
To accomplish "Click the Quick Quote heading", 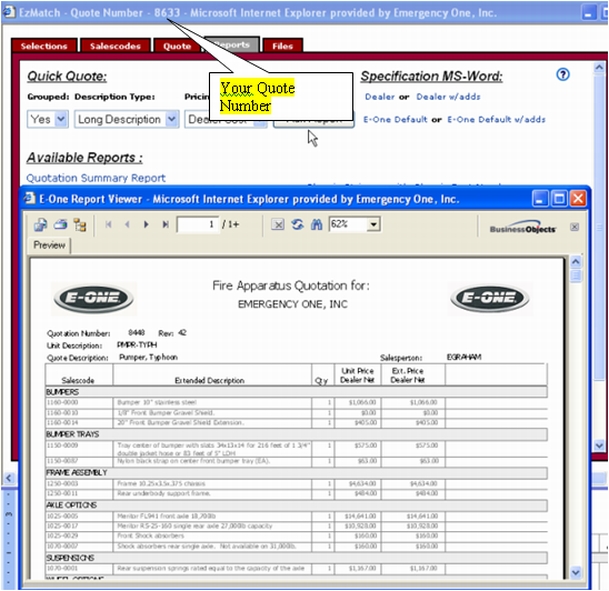I will pyautogui.click(x=67, y=76).
